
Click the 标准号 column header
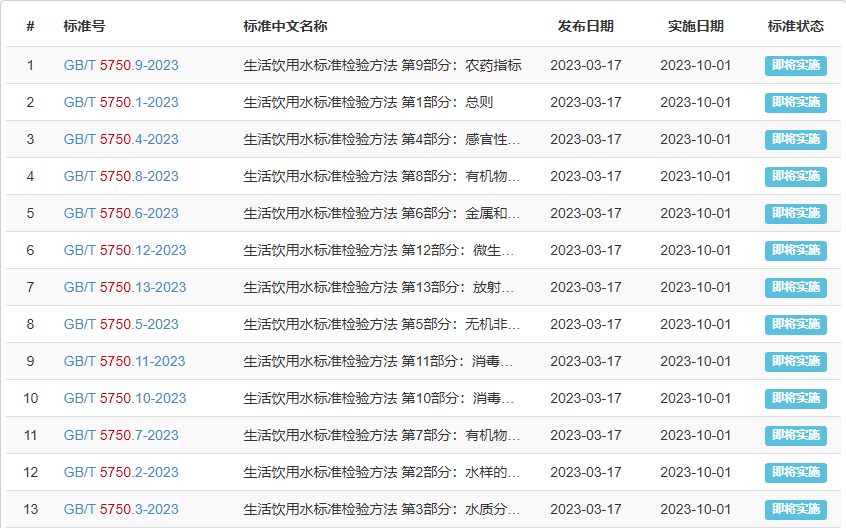(x=84, y=26)
